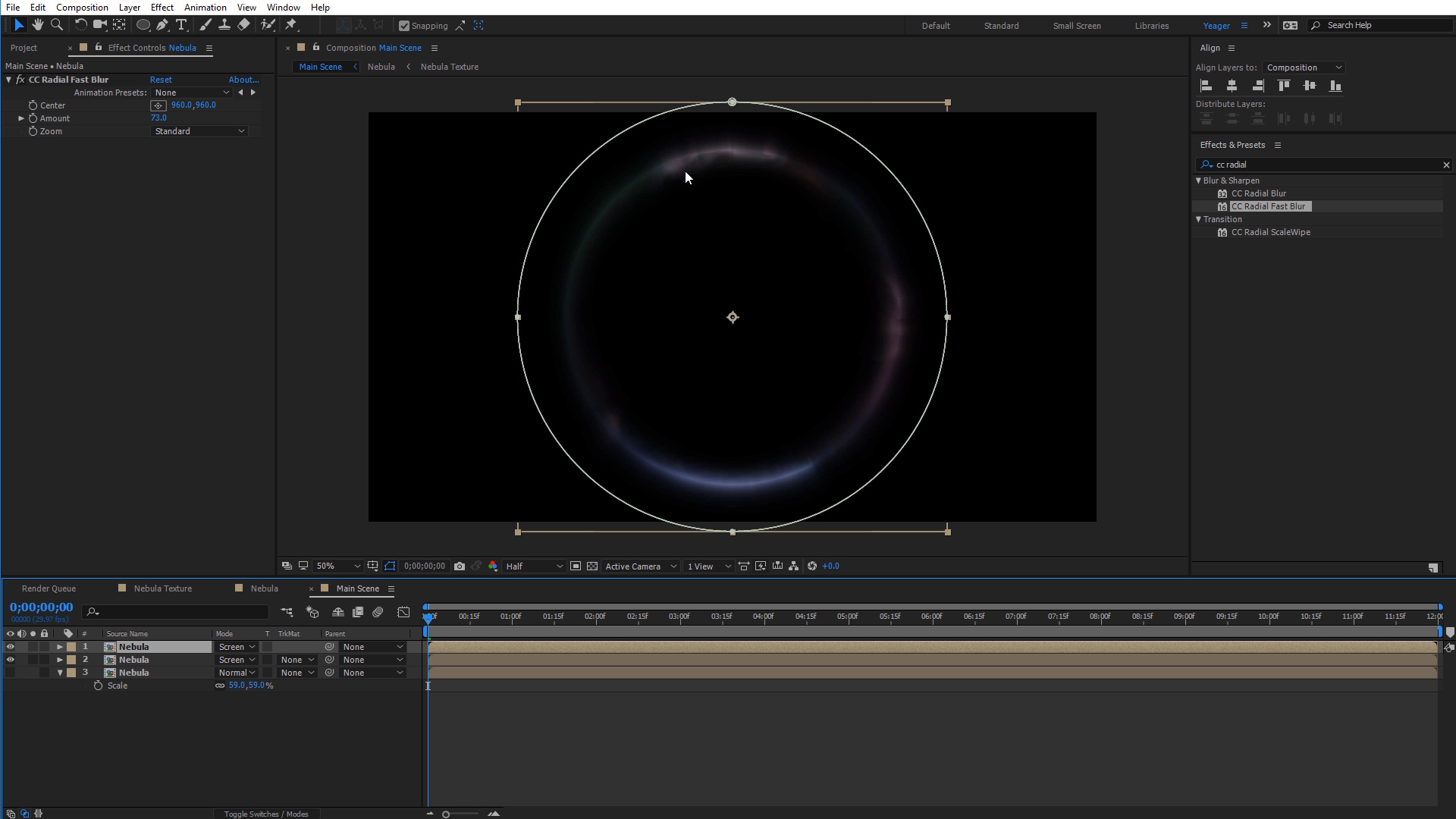
Task: Click Align Left icon in Align panel
Action: tap(1206, 86)
